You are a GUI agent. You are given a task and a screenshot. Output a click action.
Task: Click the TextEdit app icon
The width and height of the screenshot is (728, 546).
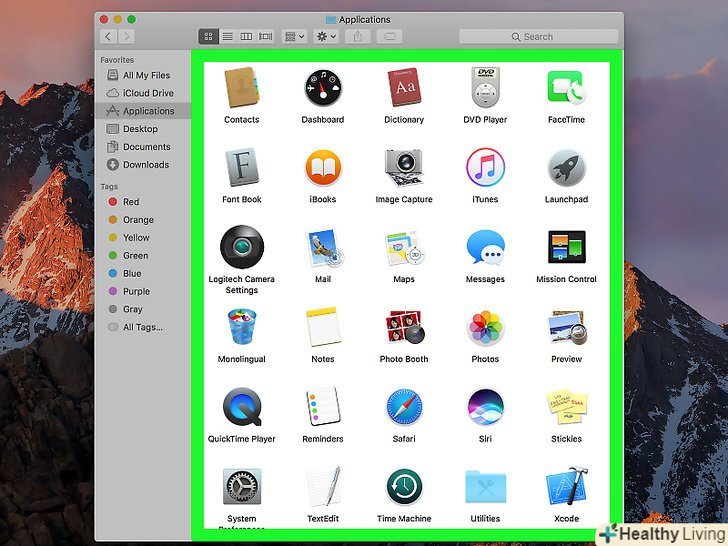click(323, 487)
